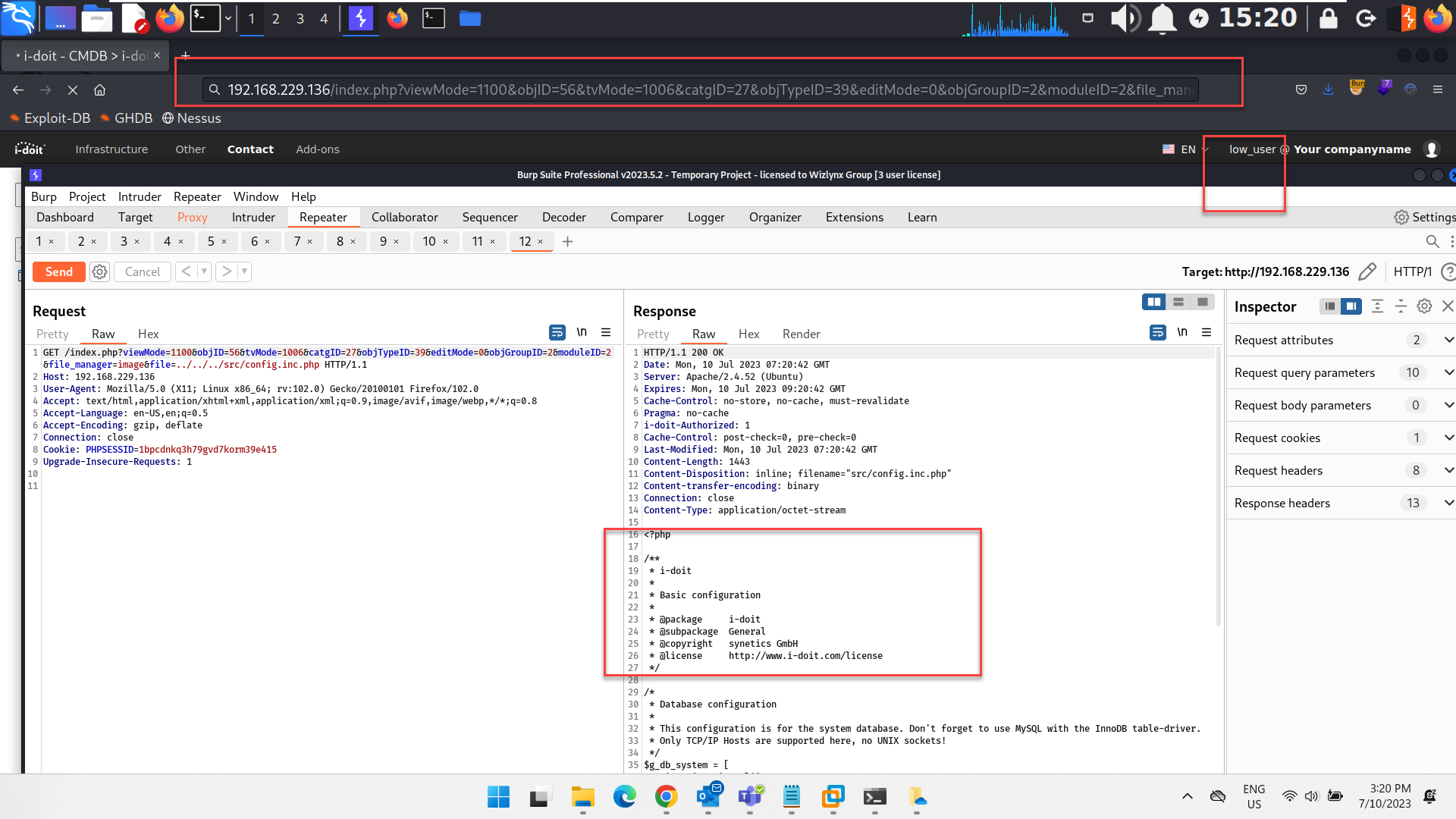This screenshot has height=819, width=1456.
Task: Open the Nessus bookmark
Action: [191, 118]
